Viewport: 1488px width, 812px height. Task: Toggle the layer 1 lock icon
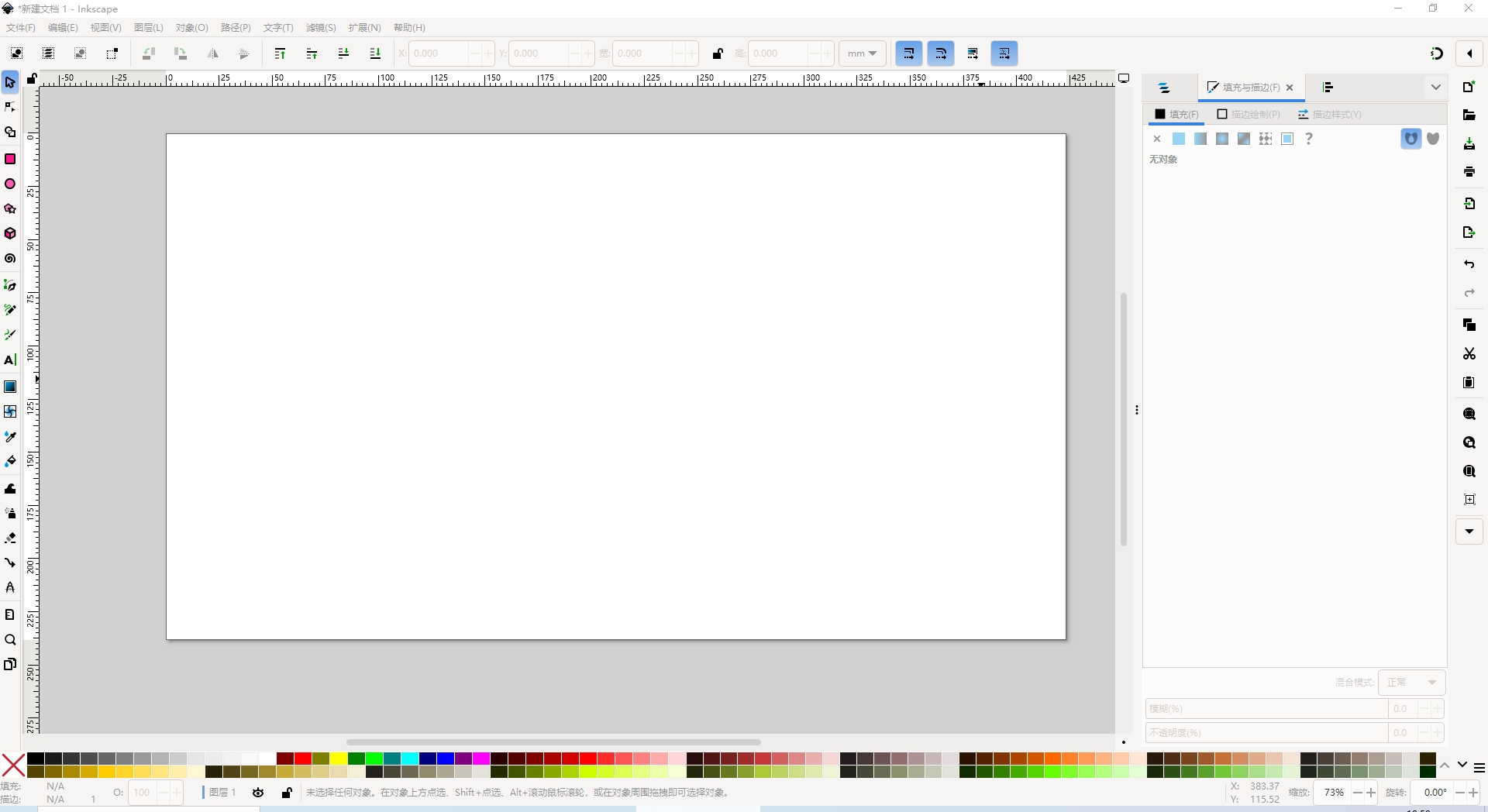click(287, 793)
